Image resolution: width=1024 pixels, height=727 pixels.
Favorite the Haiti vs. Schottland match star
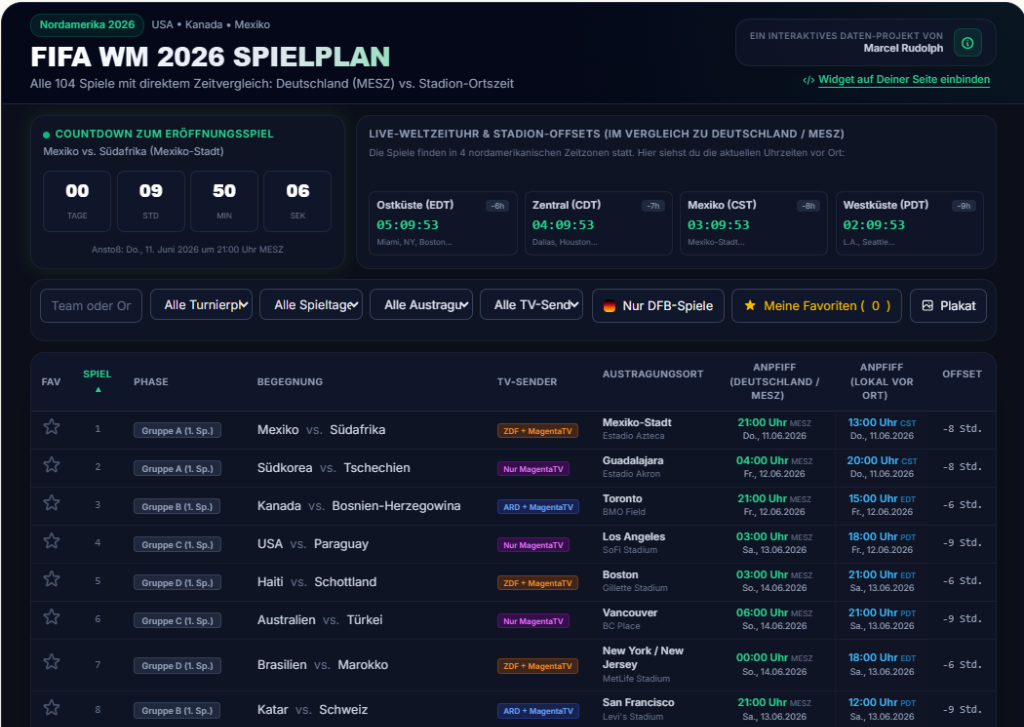tap(52, 579)
